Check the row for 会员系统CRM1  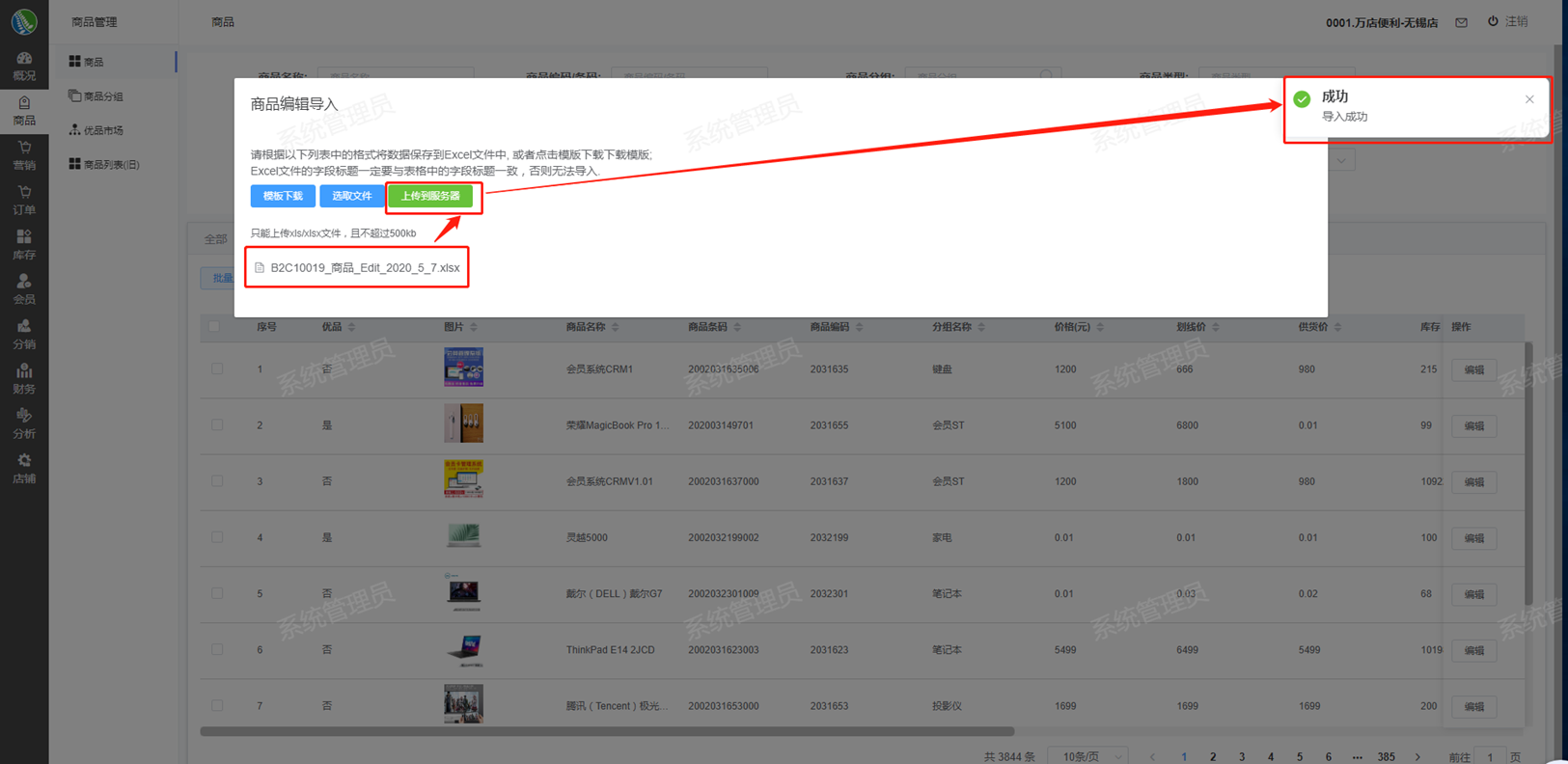(217, 369)
